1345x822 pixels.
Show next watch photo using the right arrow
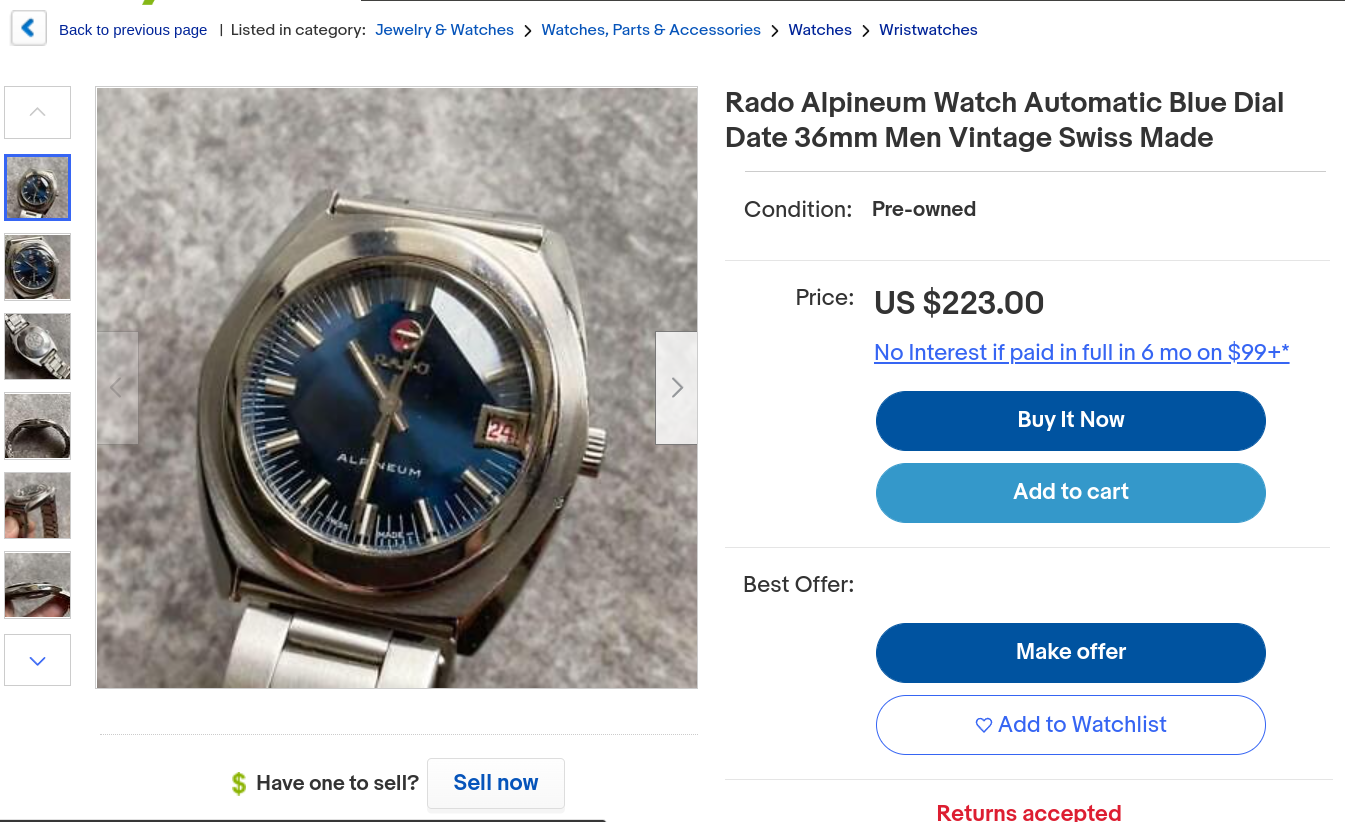tap(676, 387)
